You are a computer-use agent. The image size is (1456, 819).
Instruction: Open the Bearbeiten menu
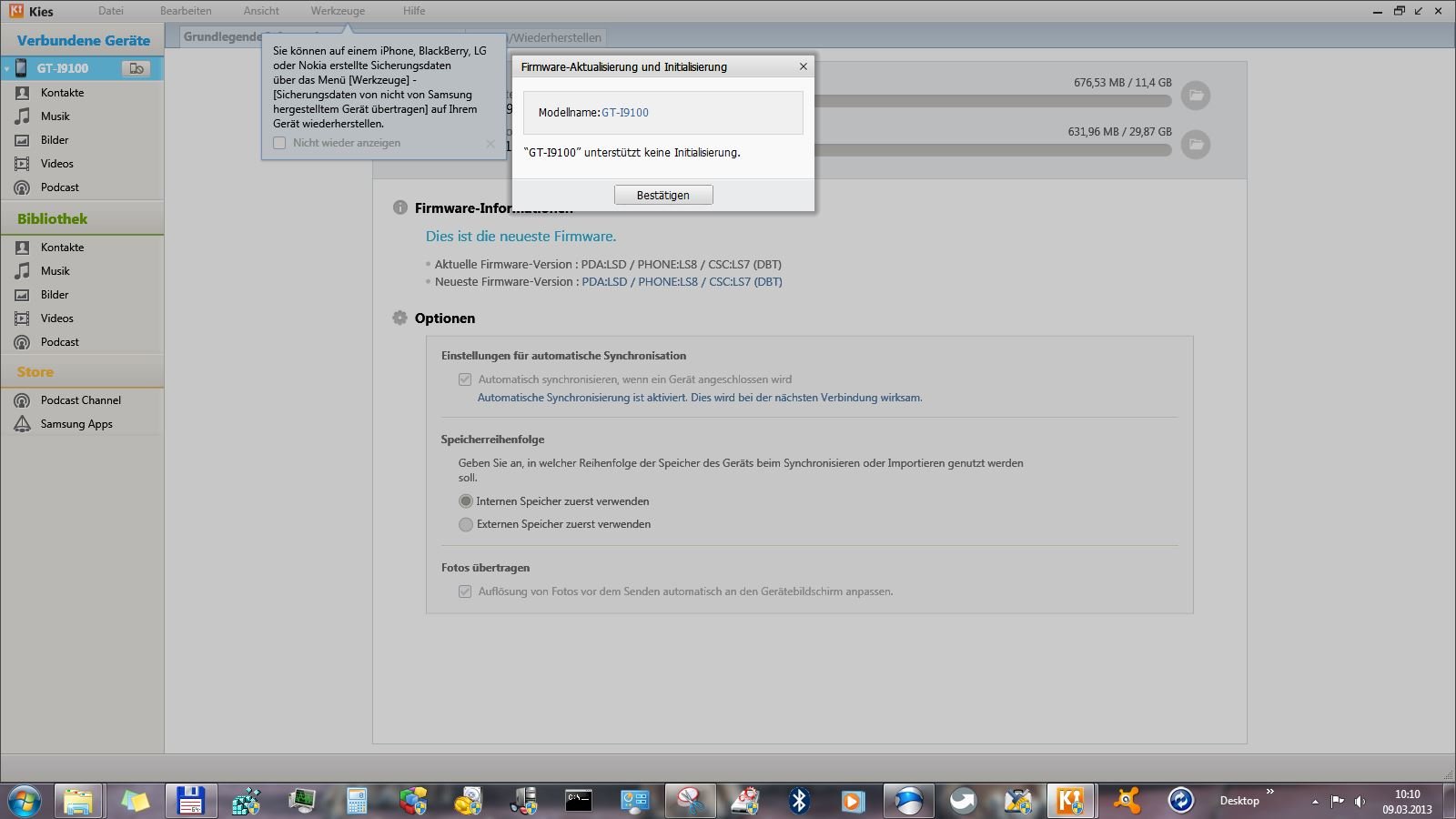[x=186, y=11]
